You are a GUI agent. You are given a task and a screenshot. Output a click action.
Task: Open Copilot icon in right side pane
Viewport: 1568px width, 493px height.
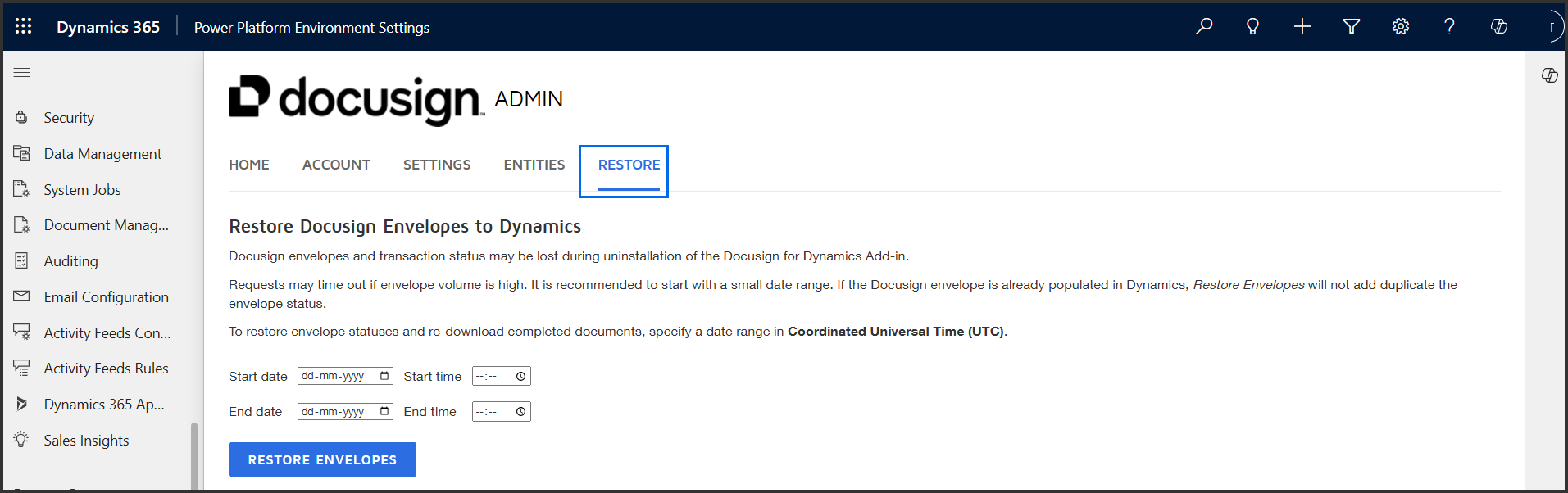1549,75
